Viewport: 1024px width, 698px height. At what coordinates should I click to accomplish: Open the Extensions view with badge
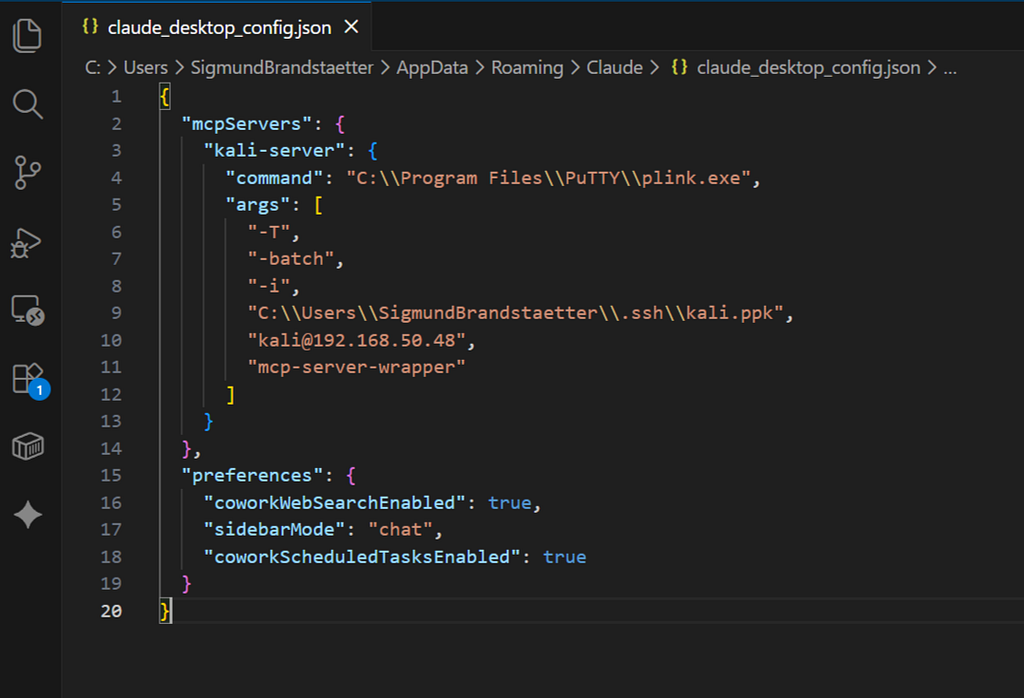31,381
